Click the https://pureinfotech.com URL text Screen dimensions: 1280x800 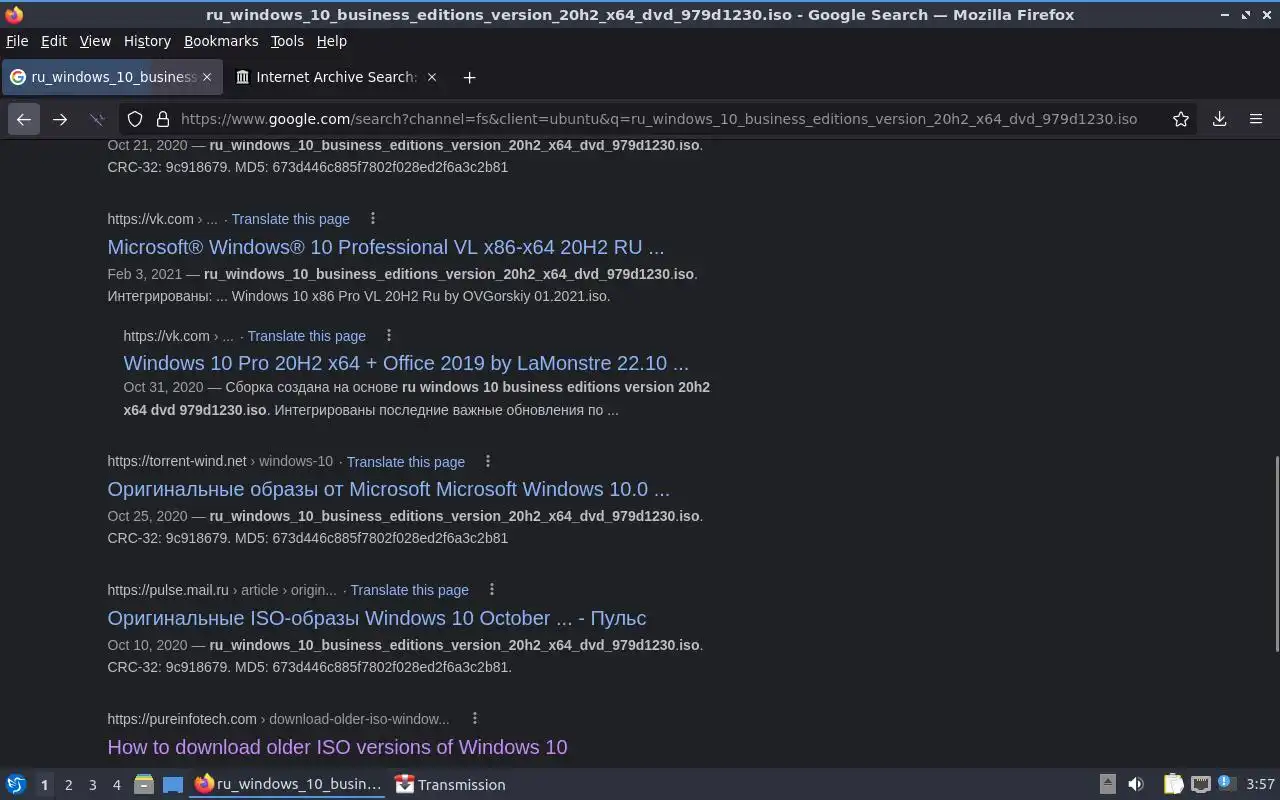click(182, 719)
